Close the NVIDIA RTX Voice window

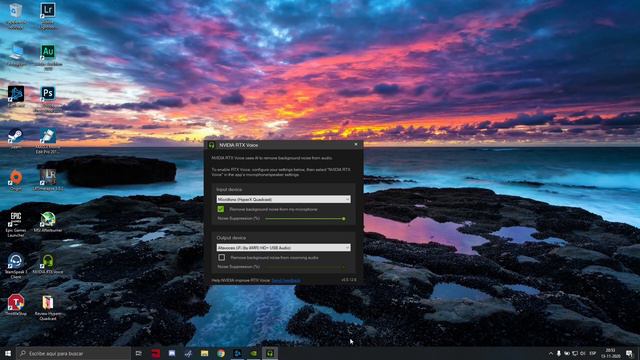coord(356,144)
